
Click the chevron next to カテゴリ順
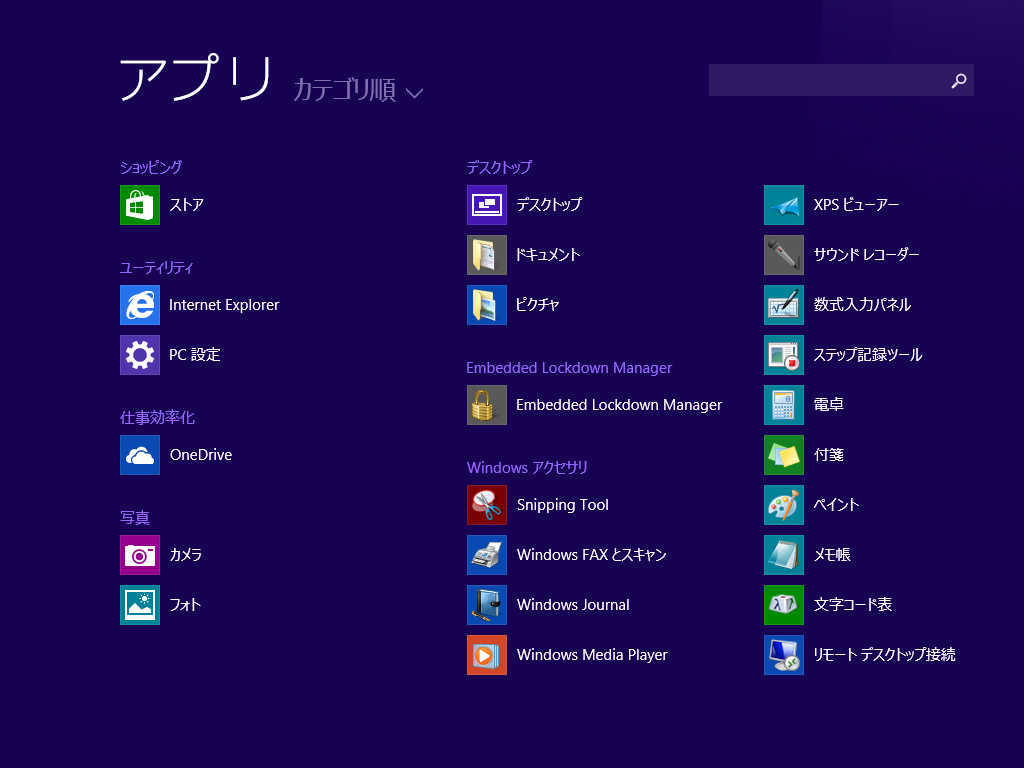414,93
